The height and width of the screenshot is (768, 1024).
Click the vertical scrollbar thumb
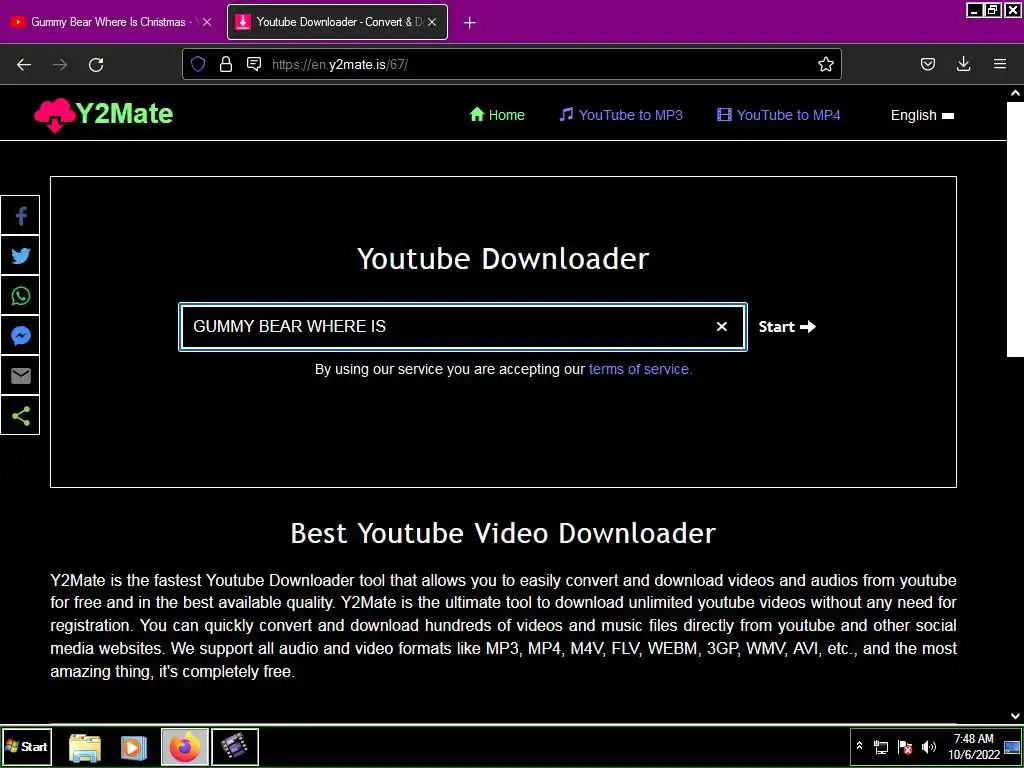coord(1016,229)
